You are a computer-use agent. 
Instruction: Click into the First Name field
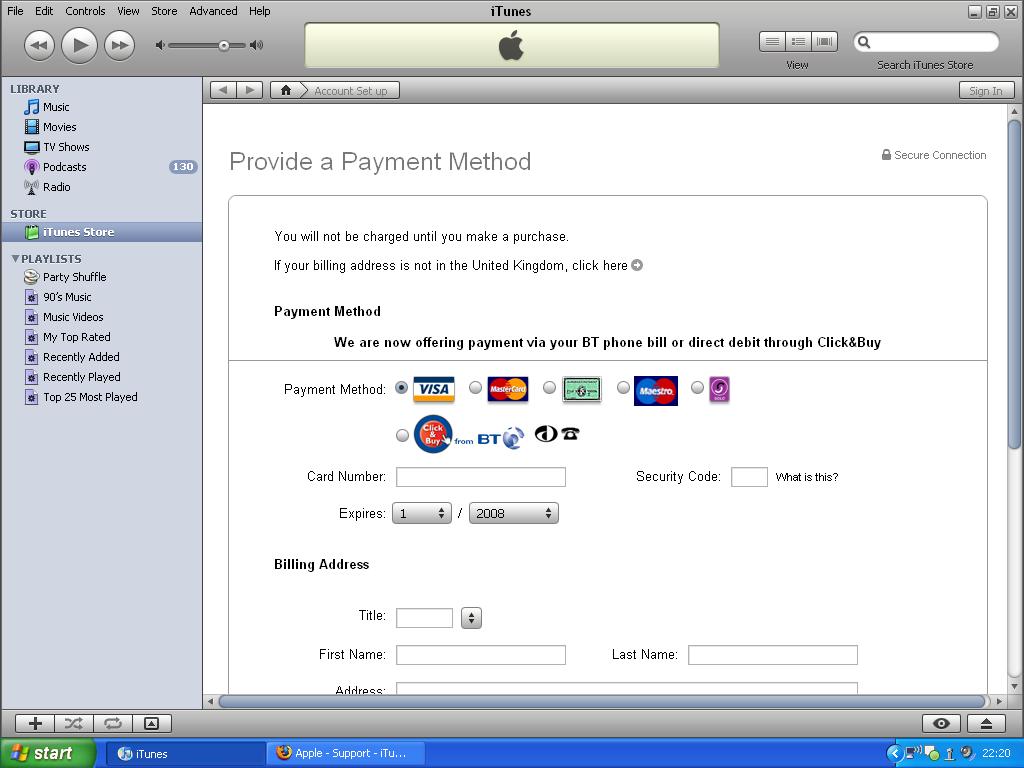pyautogui.click(x=481, y=655)
